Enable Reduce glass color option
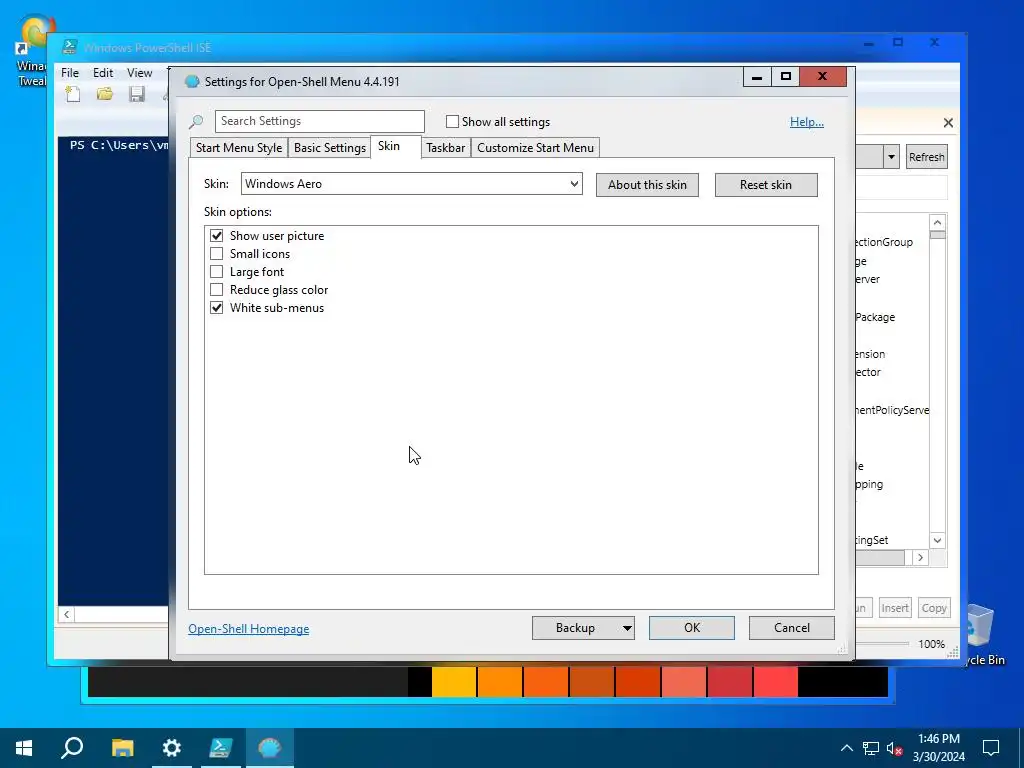Image resolution: width=1024 pixels, height=768 pixels. tap(216, 289)
